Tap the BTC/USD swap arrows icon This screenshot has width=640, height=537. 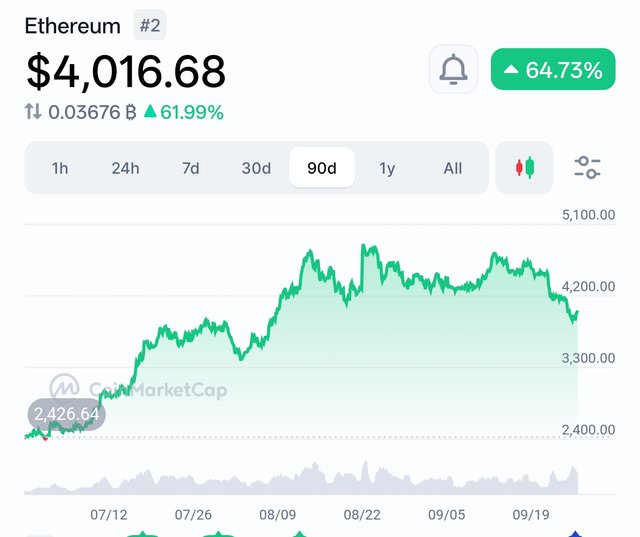pyautogui.click(x=34, y=112)
